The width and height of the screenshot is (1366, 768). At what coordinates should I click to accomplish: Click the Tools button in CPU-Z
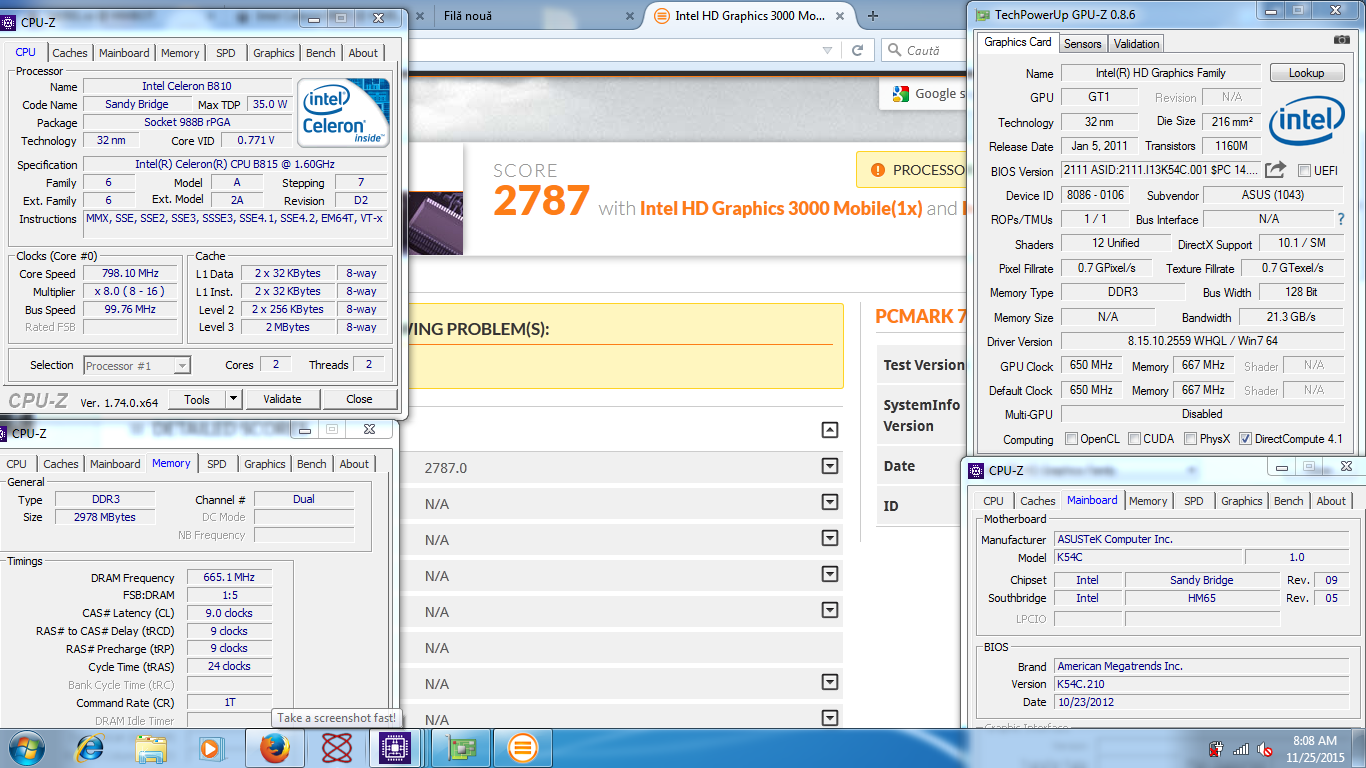click(x=197, y=399)
